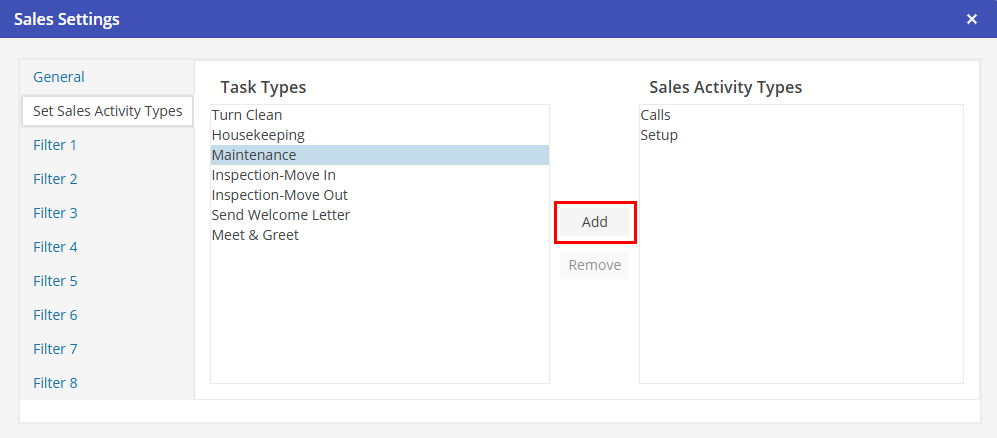Select Turn Clean in Task Types
997x438 pixels.
point(247,115)
